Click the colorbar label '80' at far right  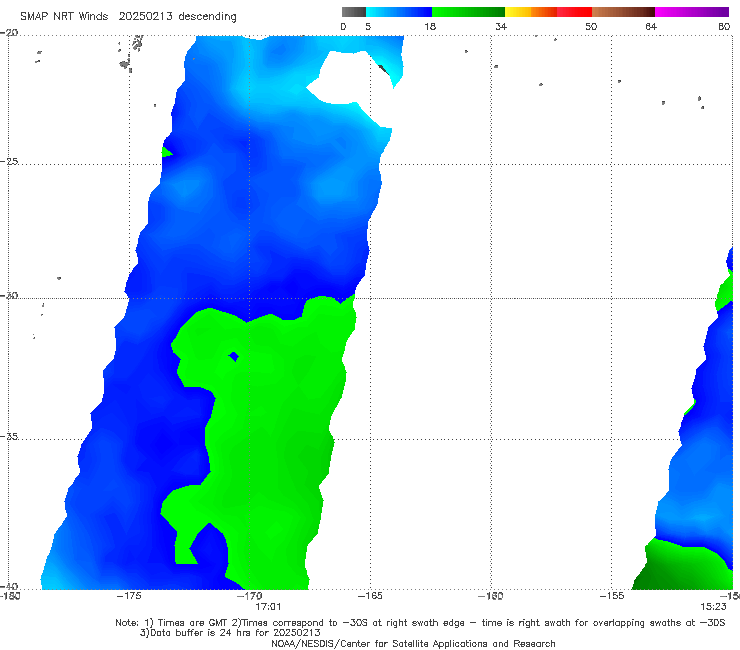724,26
